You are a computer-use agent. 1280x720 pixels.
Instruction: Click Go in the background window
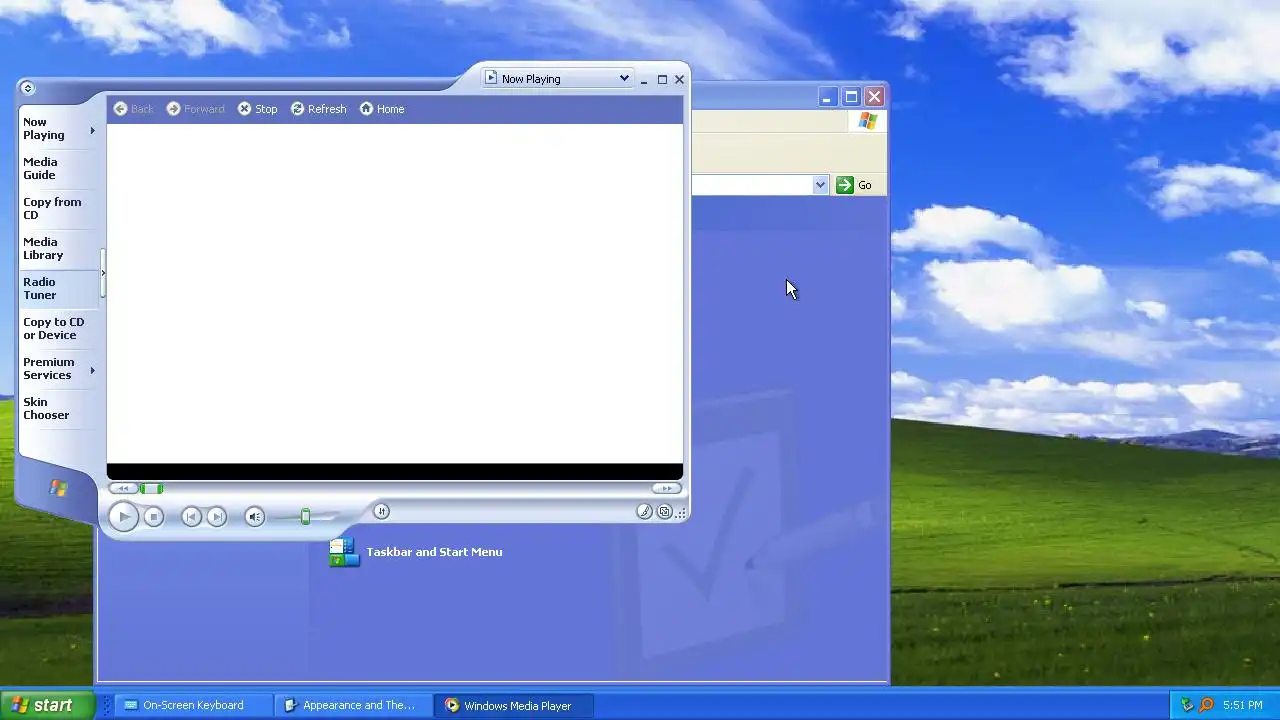click(x=854, y=185)
